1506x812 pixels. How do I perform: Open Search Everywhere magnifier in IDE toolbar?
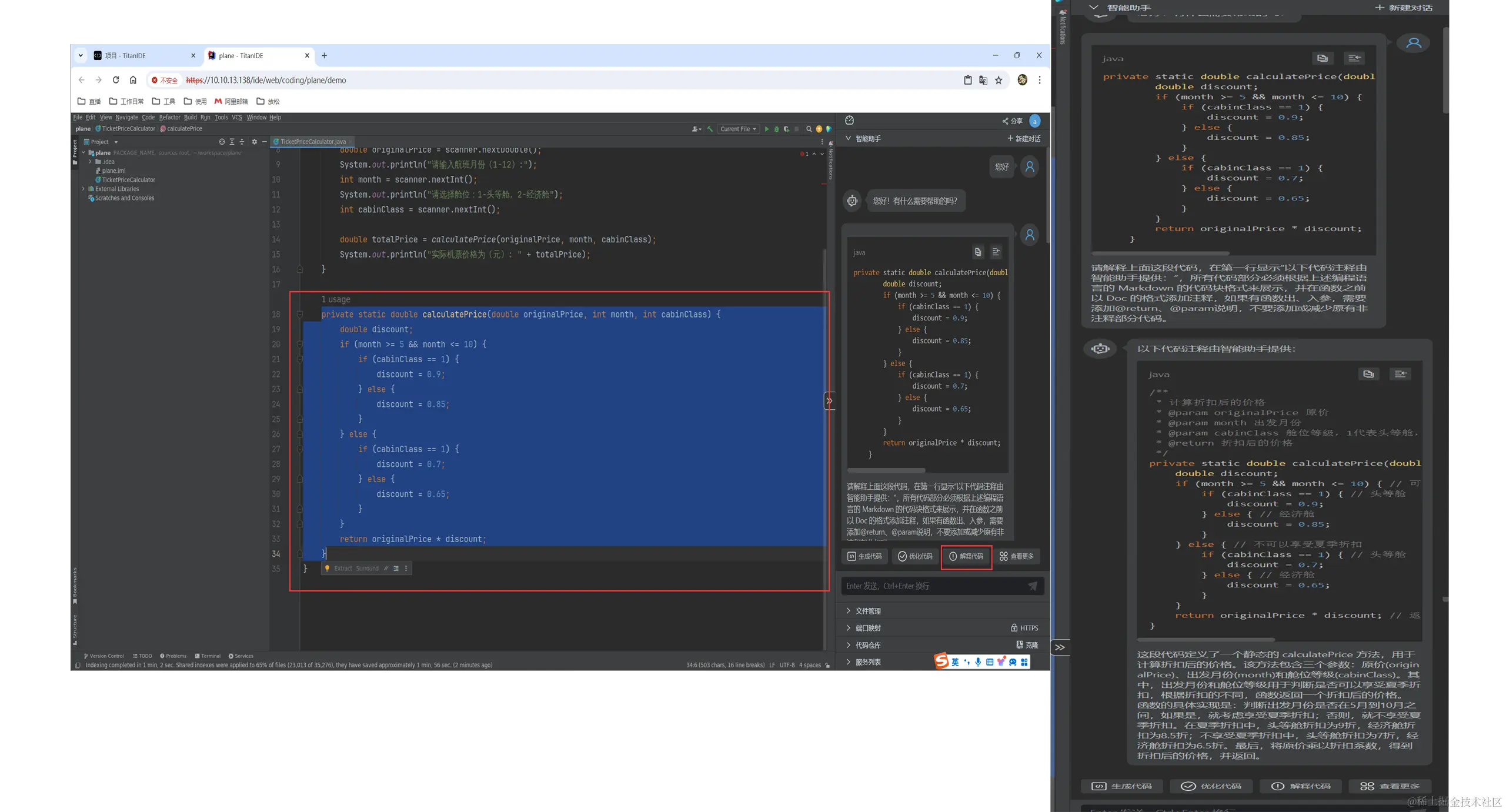pyautogui.click(x=809, y=129)
